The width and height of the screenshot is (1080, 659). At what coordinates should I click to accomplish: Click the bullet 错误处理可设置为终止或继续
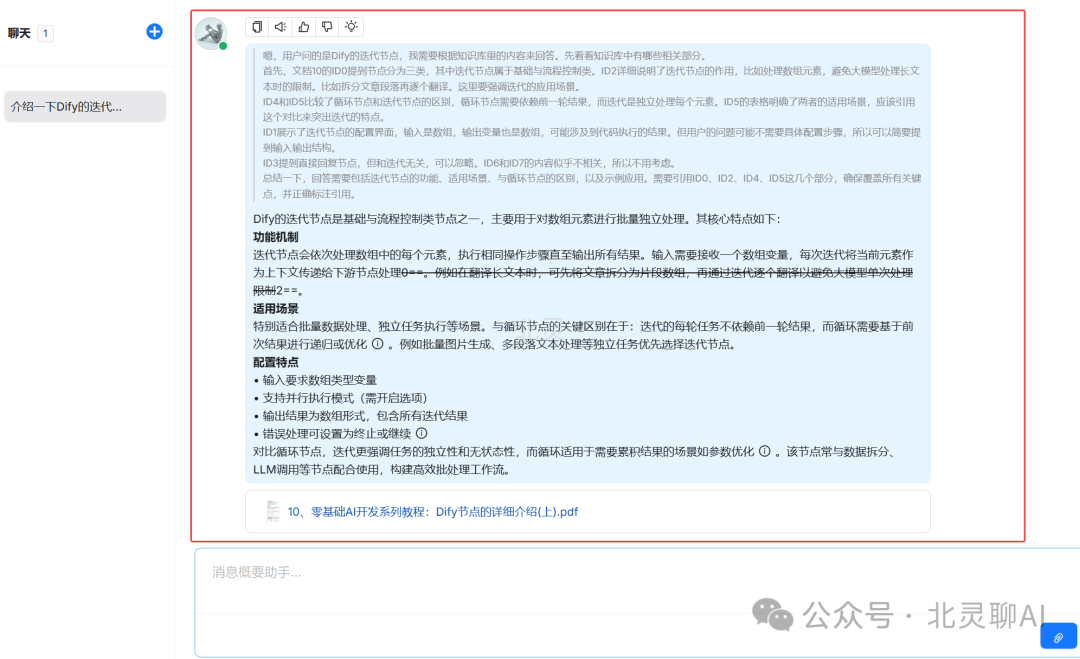[336, 434]
